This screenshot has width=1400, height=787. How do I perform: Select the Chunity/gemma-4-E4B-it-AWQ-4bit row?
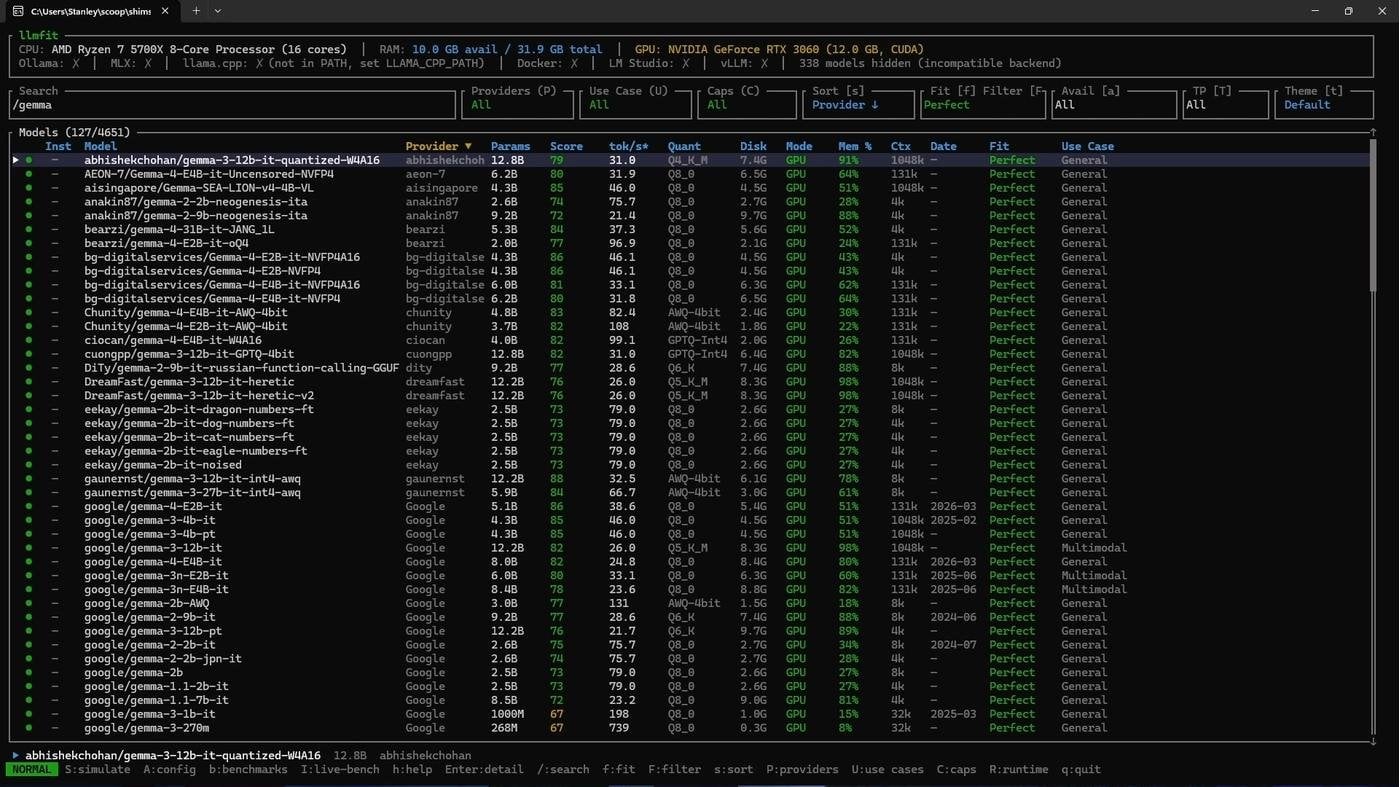point(690,312)
